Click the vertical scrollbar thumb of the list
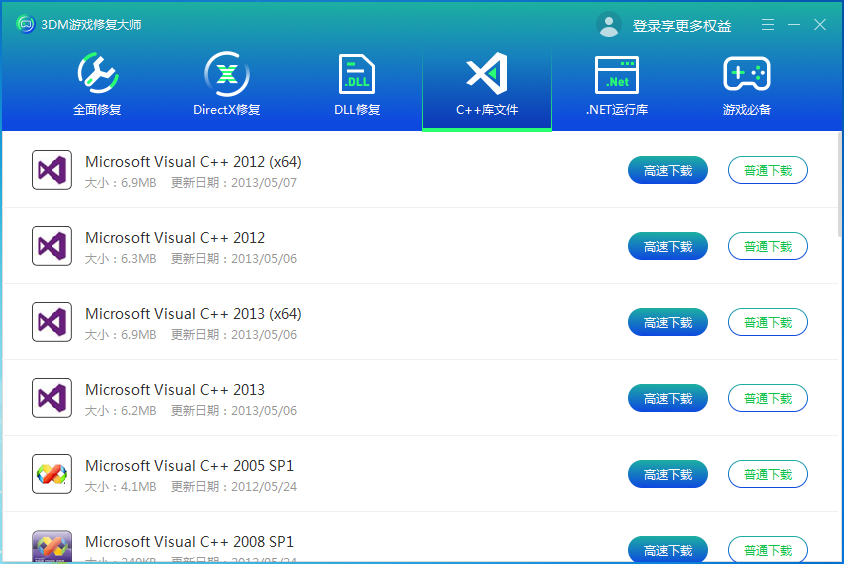This screenshot has width=844, height=564. click(x=840, y=184)
